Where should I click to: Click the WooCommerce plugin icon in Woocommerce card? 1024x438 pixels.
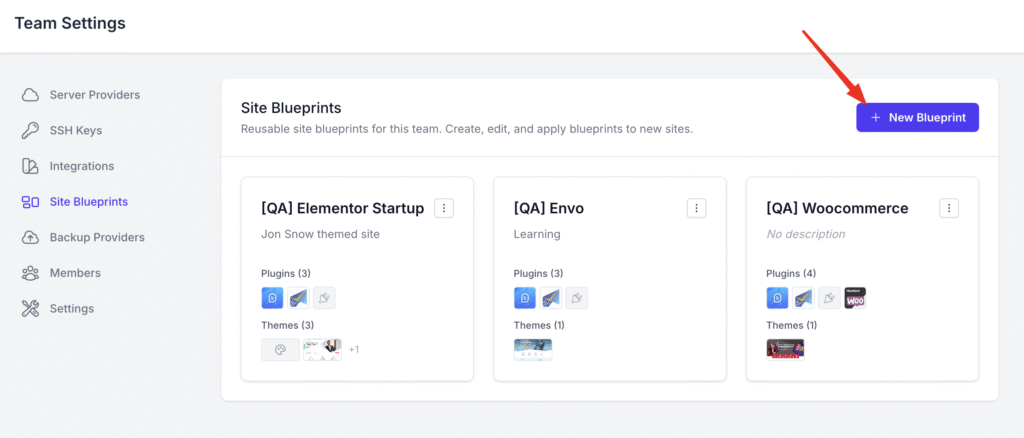[x=855, y=298]
